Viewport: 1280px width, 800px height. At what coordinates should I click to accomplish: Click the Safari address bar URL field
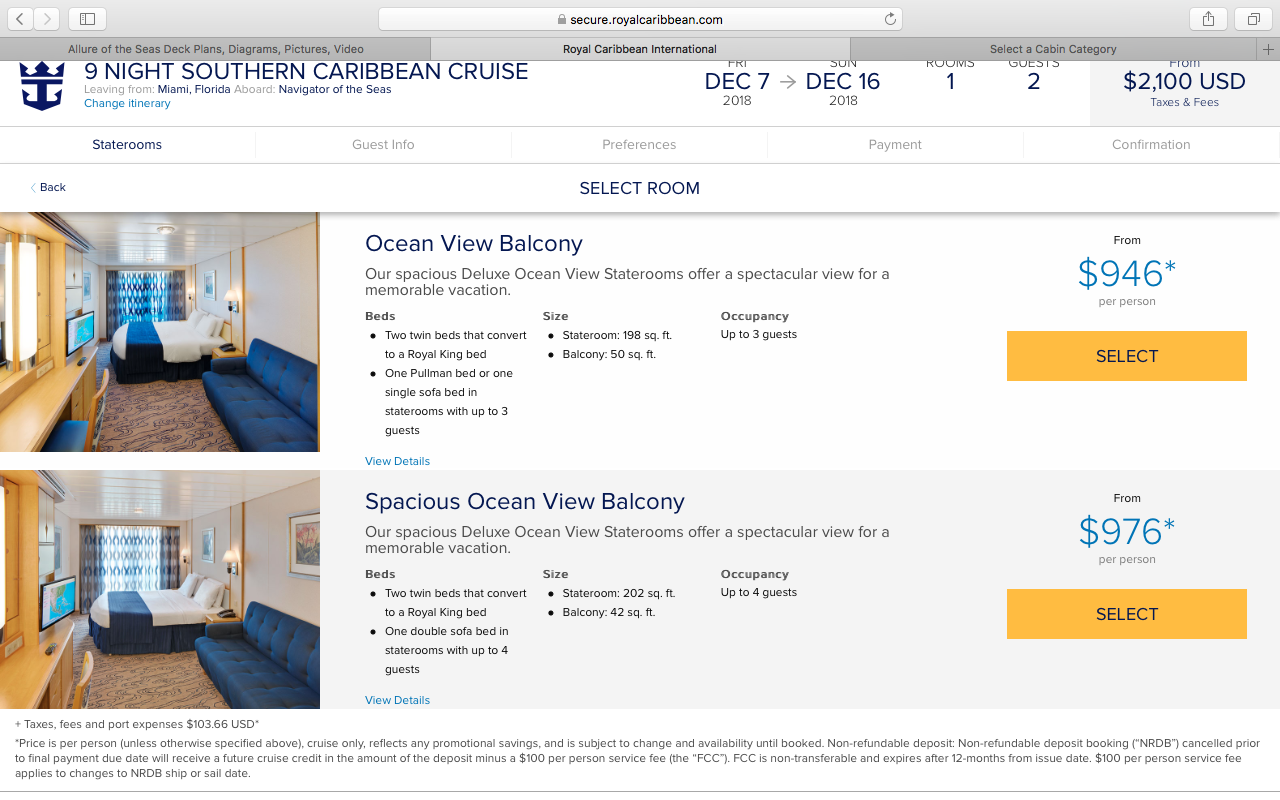[640, 19]
